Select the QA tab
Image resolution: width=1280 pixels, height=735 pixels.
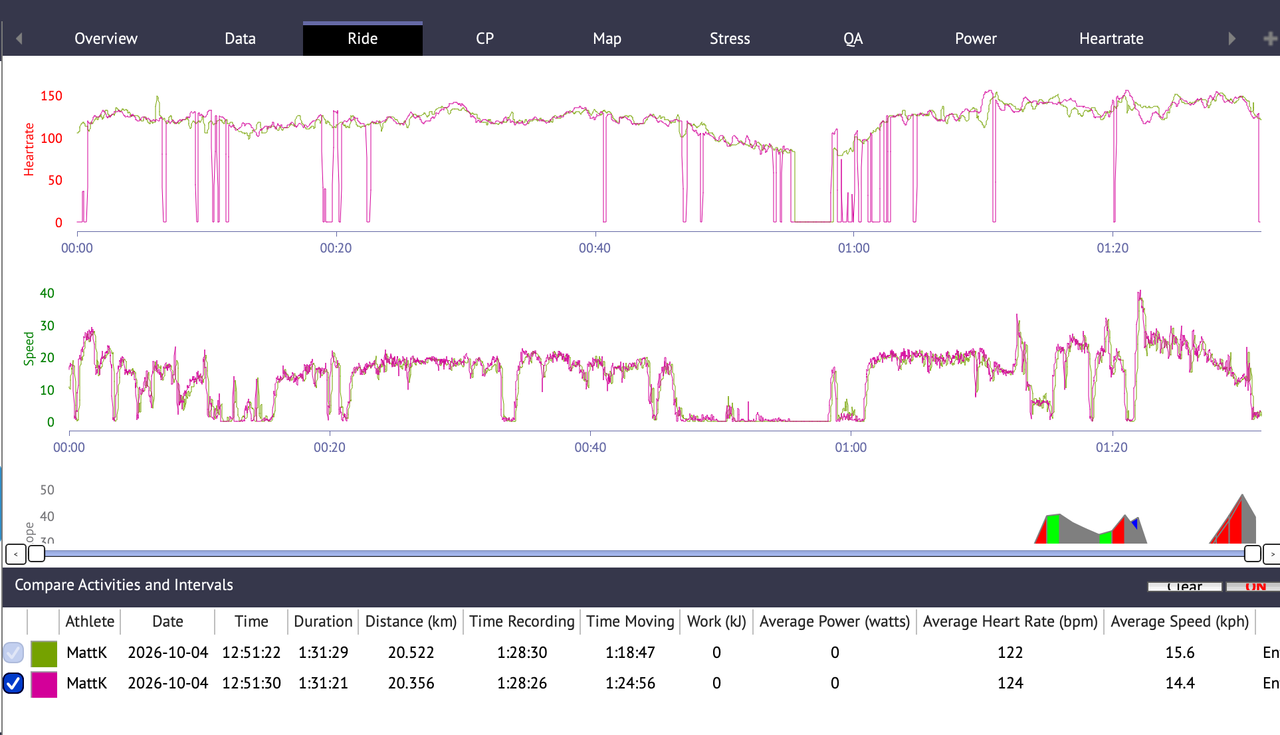853,39
